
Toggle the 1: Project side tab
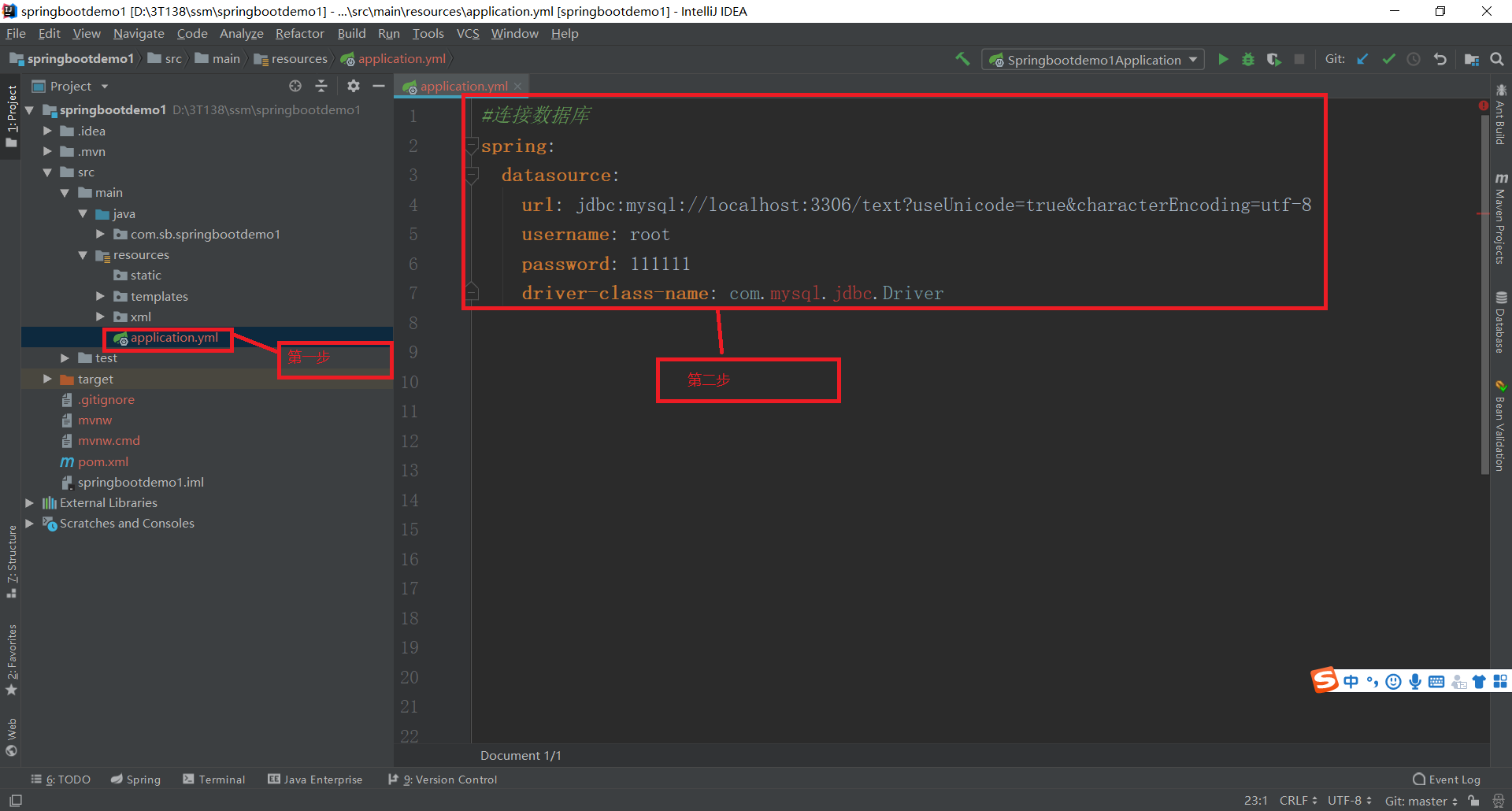click(x=11, y=117)
